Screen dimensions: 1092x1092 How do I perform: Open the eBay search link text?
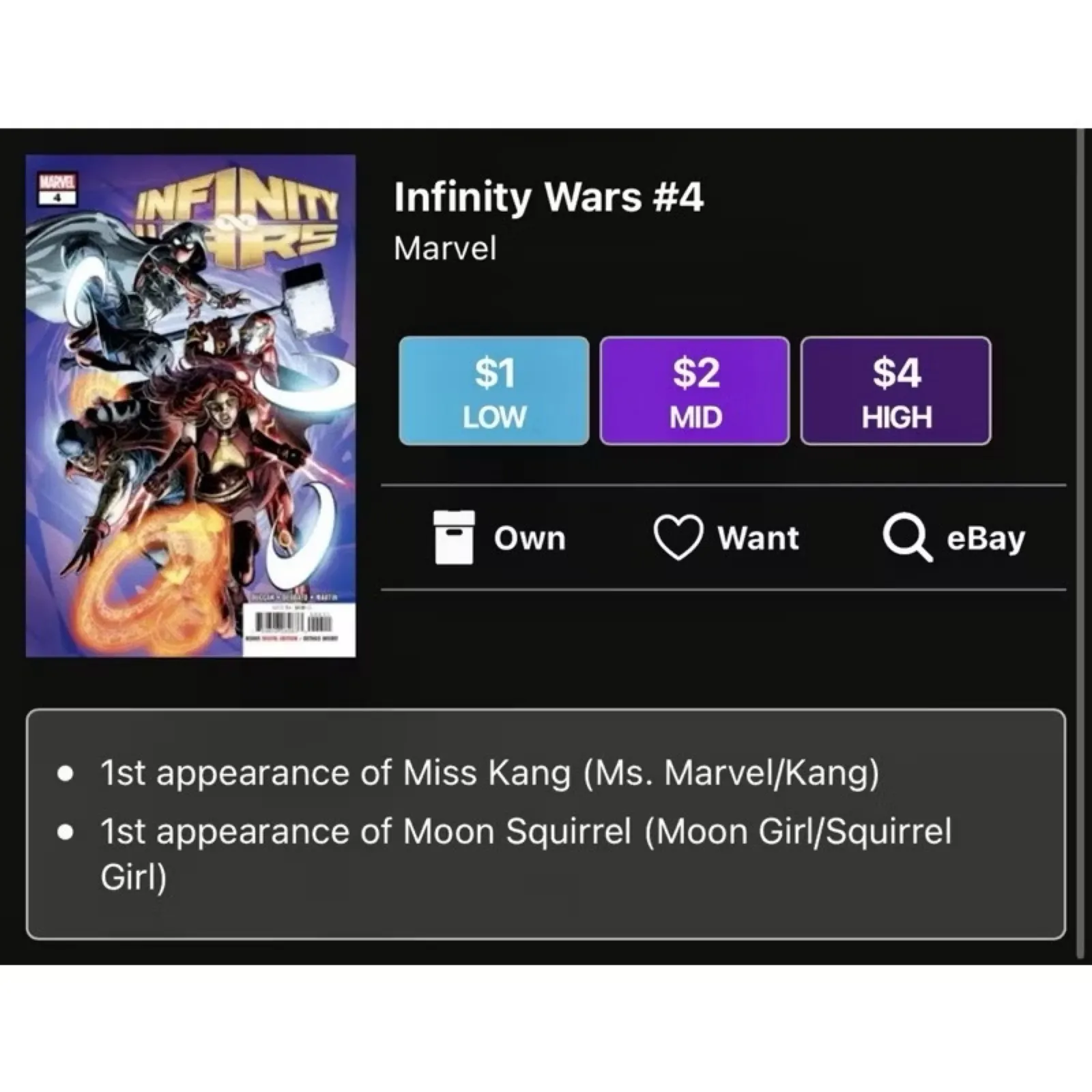pyautogui.click(x=986, y=538)
